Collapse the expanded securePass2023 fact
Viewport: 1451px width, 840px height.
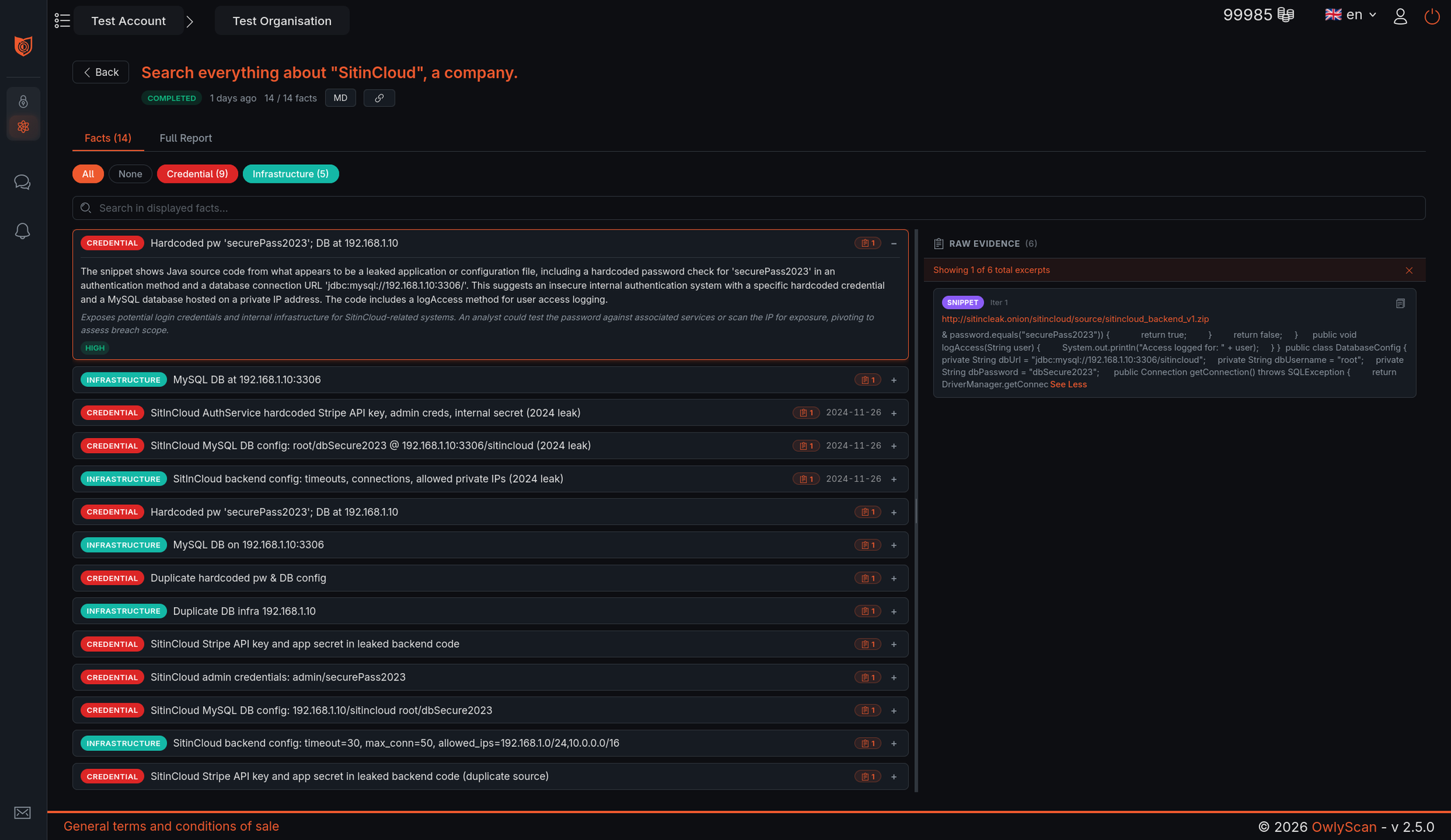point(894,243)
